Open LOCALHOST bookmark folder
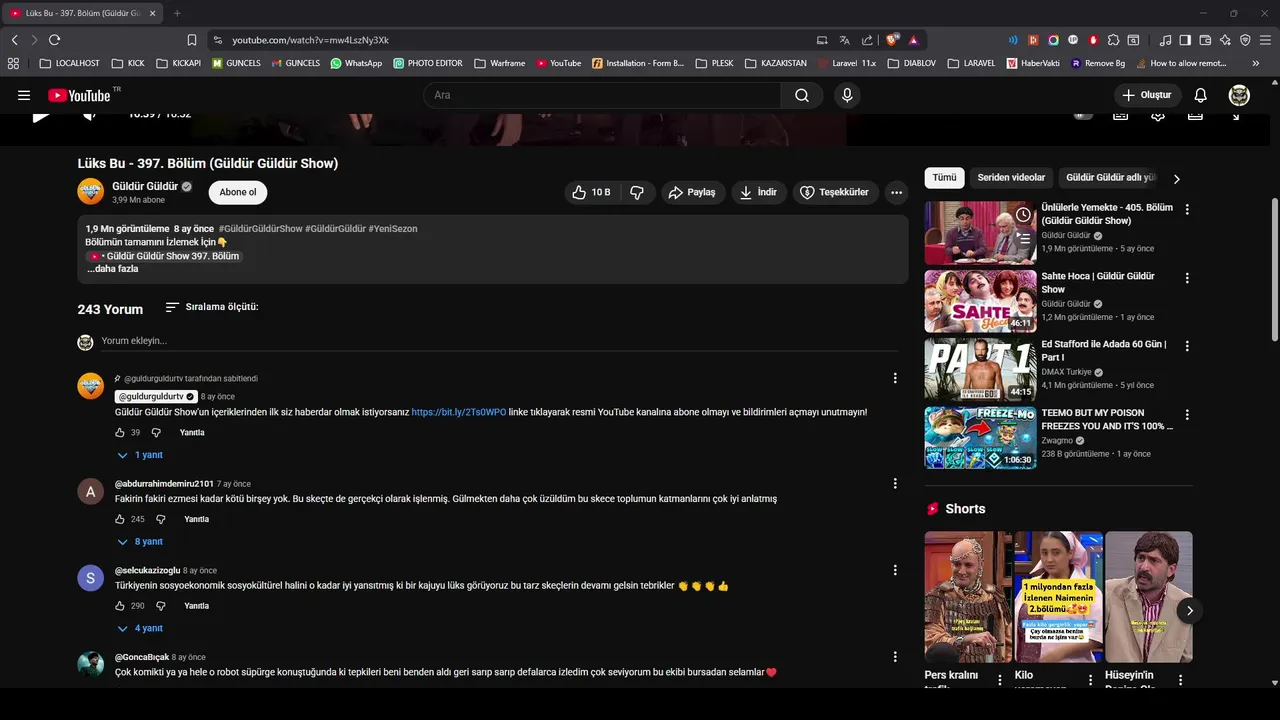The width and height of the screenshot is (1280, 720). coord(69,63)
